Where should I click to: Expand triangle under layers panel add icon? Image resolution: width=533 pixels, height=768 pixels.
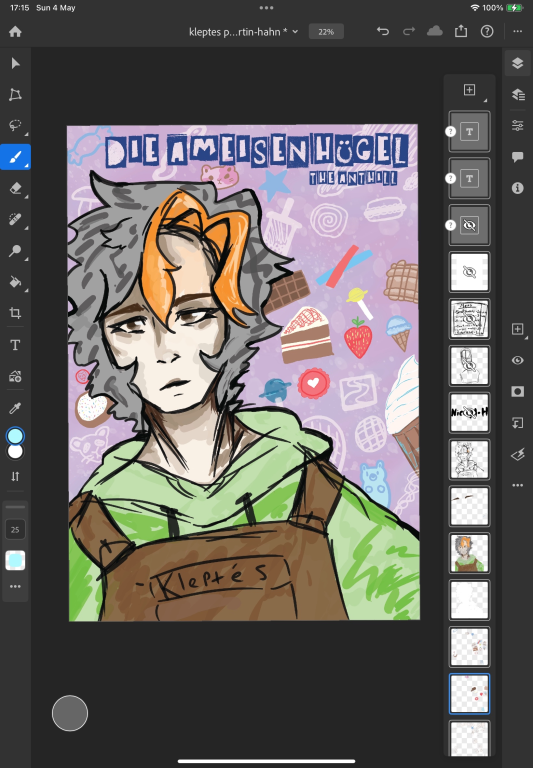point(485,100)
